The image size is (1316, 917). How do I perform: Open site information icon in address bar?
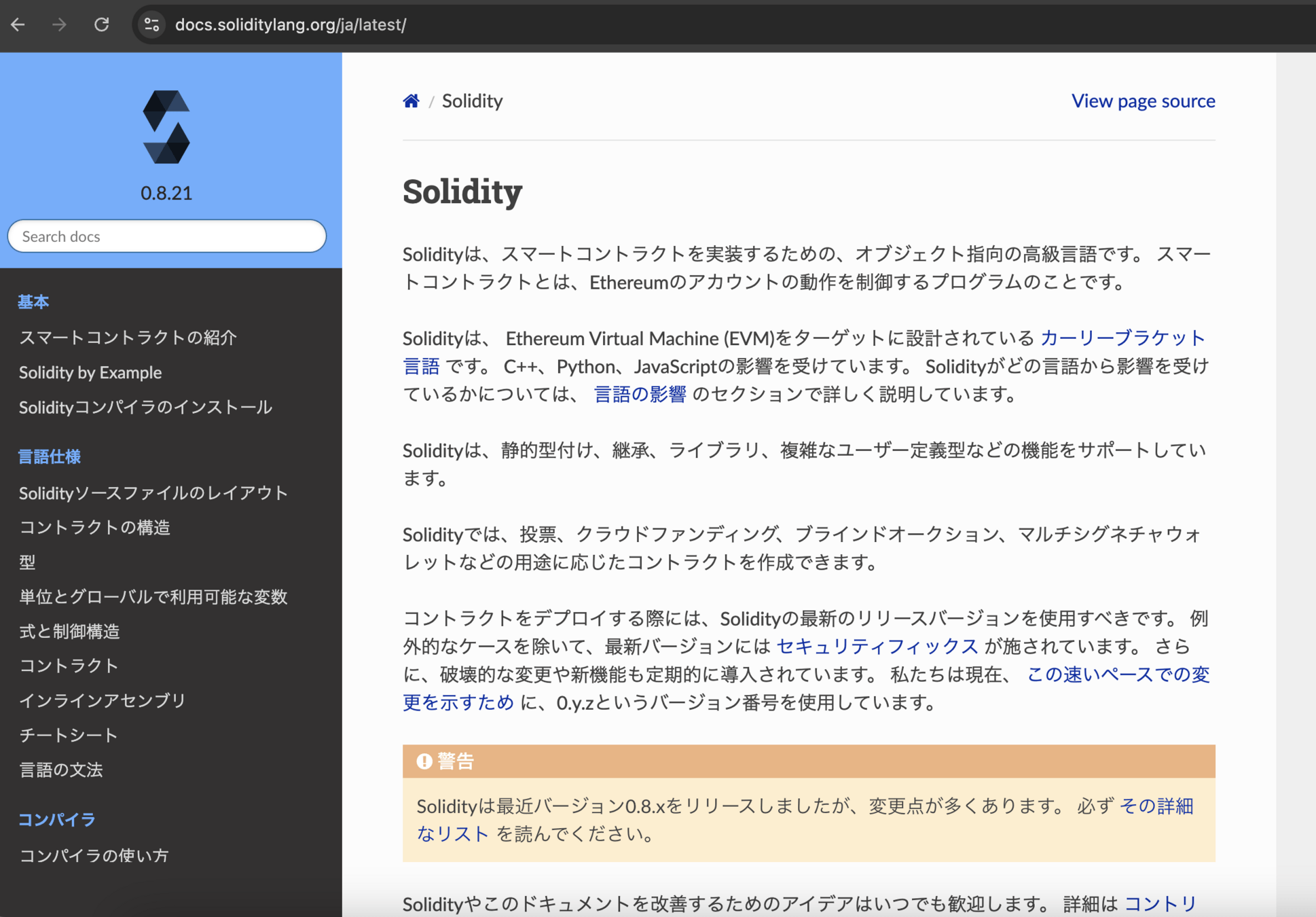click(x=151, y=25)
